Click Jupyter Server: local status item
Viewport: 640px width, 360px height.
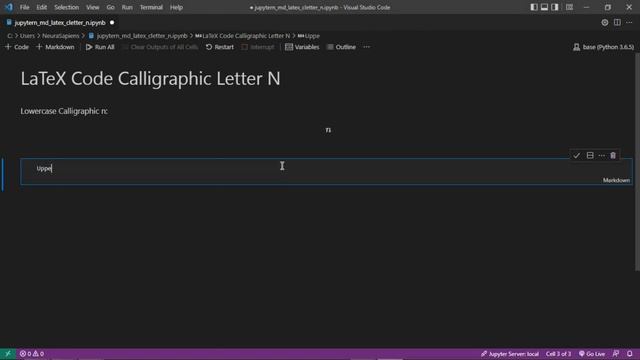[x=510, y=354]
